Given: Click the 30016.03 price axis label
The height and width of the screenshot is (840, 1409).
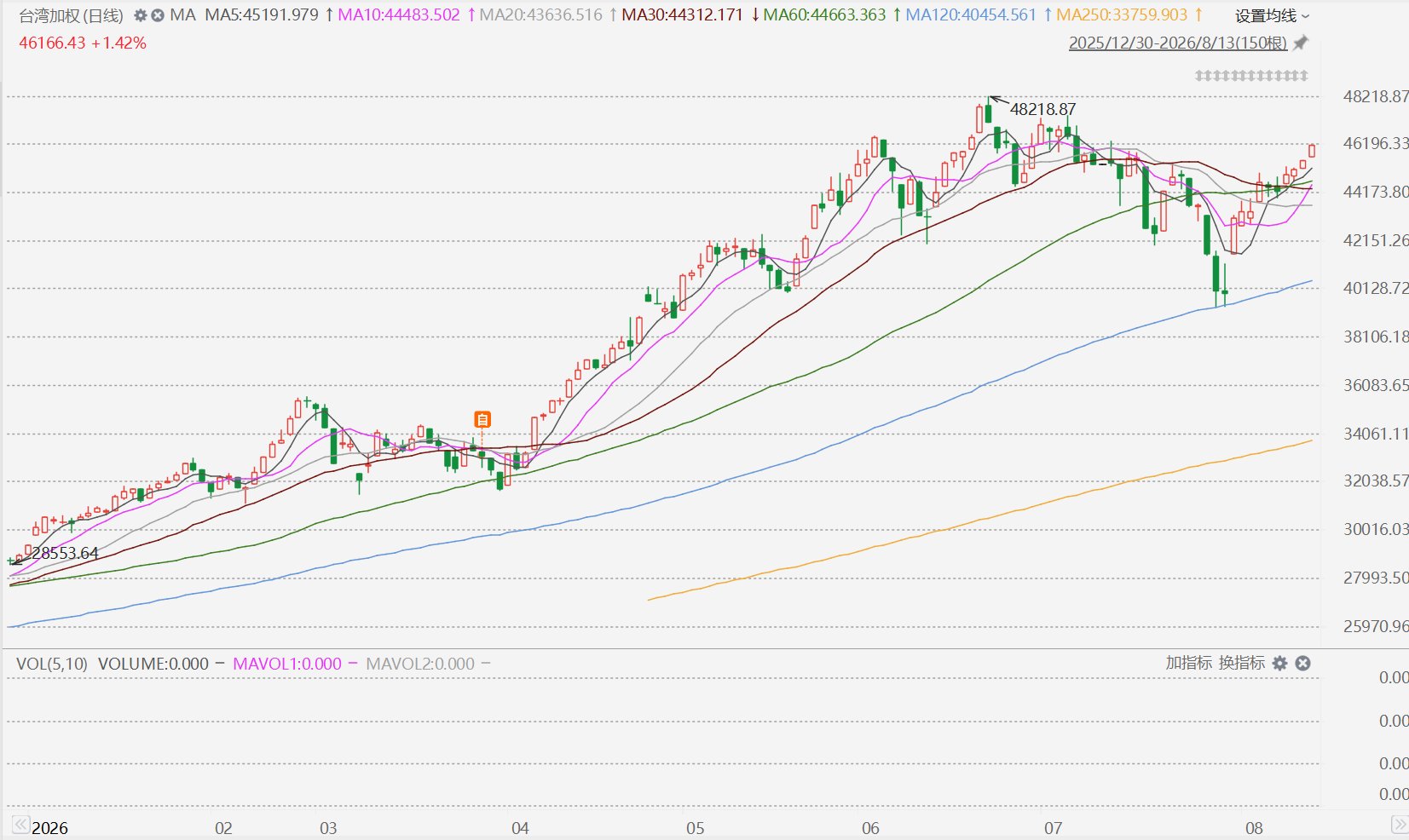Looking at the screenshot, I should (1376, 529).
